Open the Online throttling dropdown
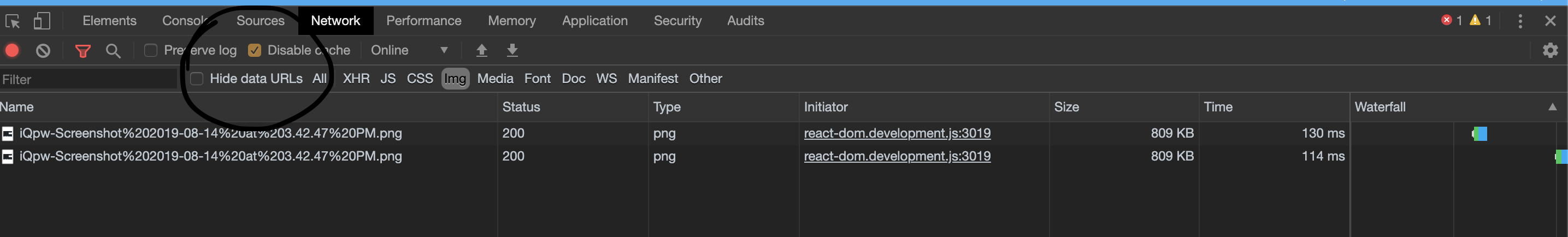 [x=409, y=50]
